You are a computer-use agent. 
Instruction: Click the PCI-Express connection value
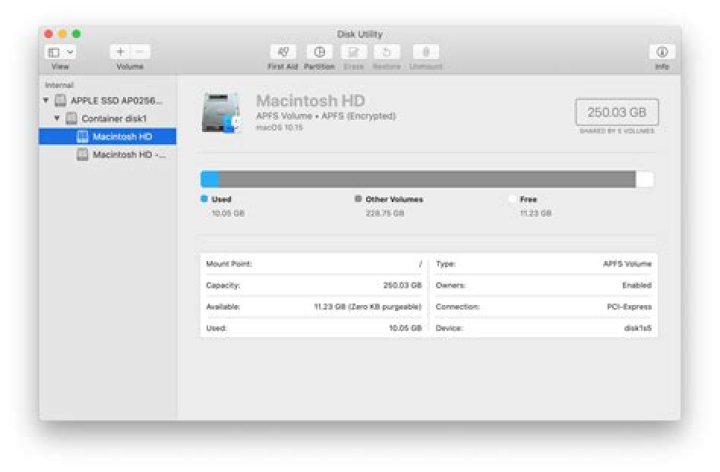point(629,307)
